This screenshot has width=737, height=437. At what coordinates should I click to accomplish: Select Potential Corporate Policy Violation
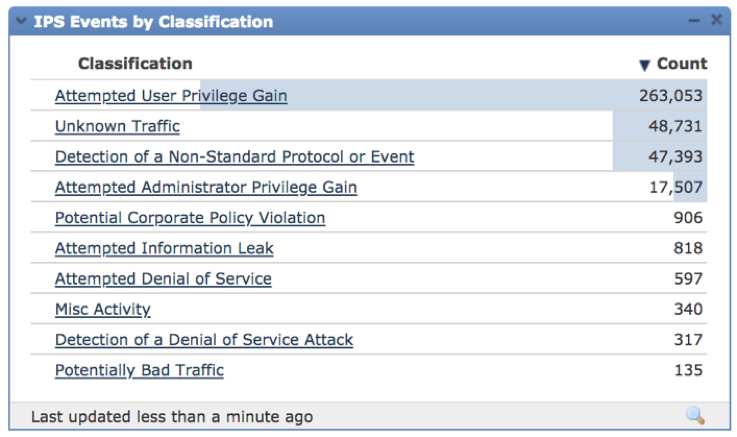click(190, 218)
